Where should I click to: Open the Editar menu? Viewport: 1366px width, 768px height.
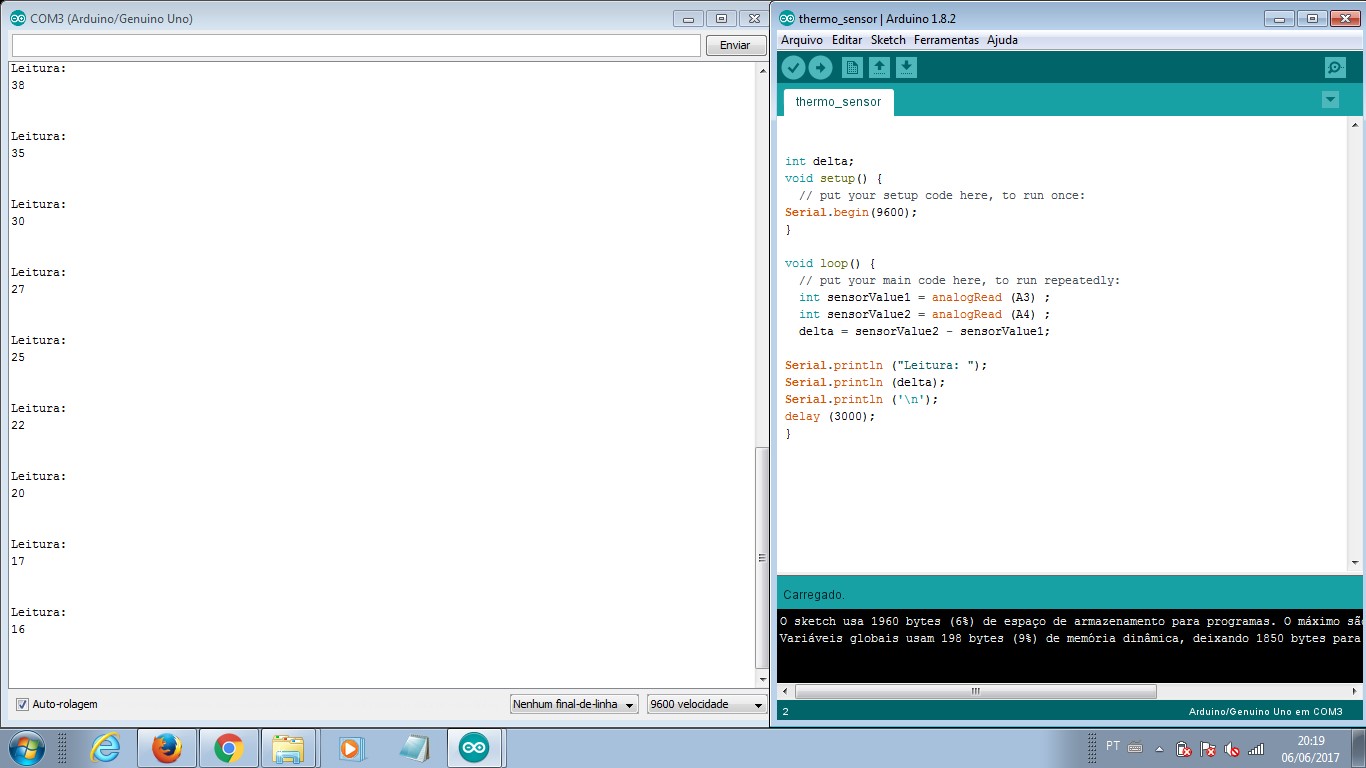tap(847, 40)
